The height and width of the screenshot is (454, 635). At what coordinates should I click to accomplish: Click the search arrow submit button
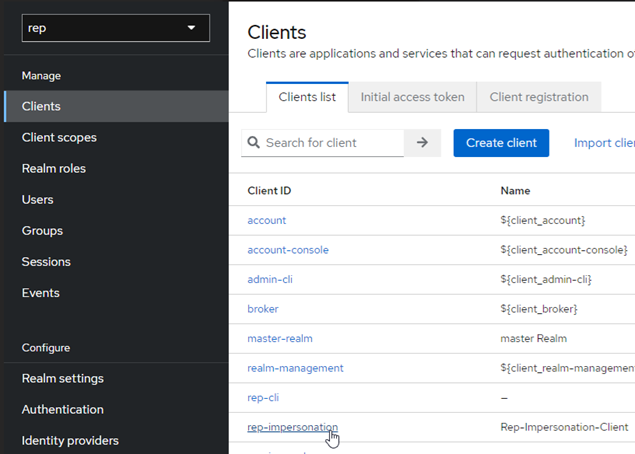pos(422,143)
